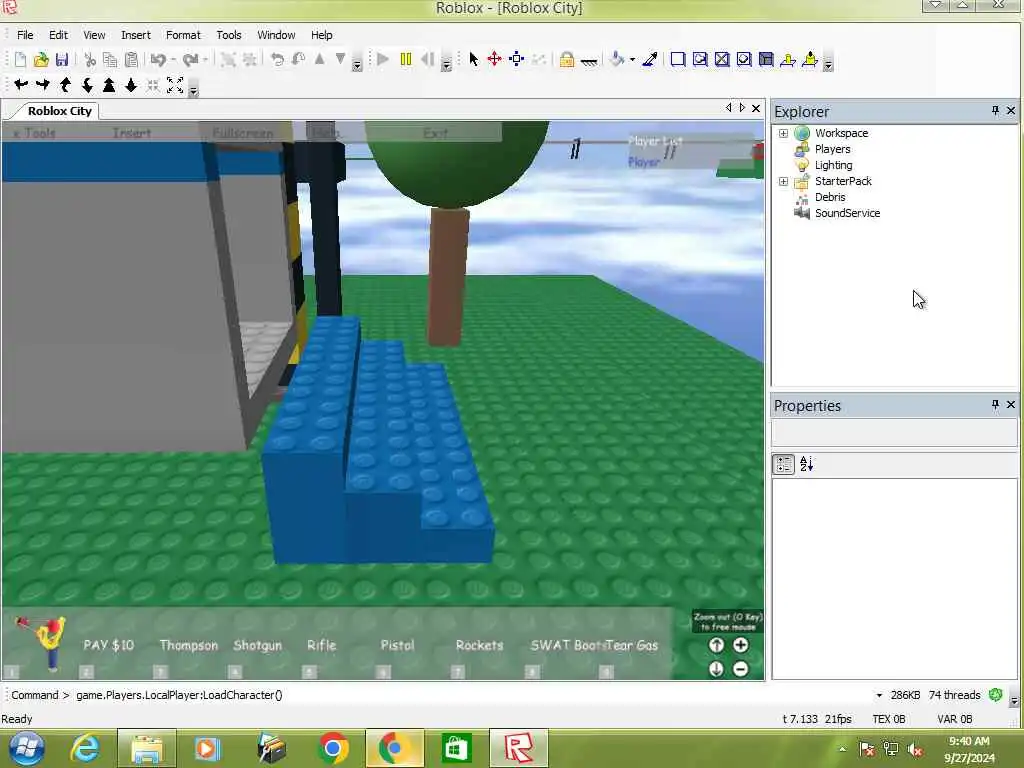1024x768 pixels.
Task: Pause the simulation with yellow pause button
Action: (x=406, y=59)
